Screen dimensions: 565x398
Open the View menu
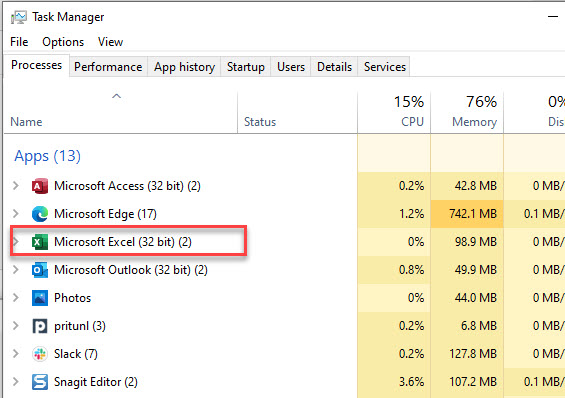tap(110, 42)
